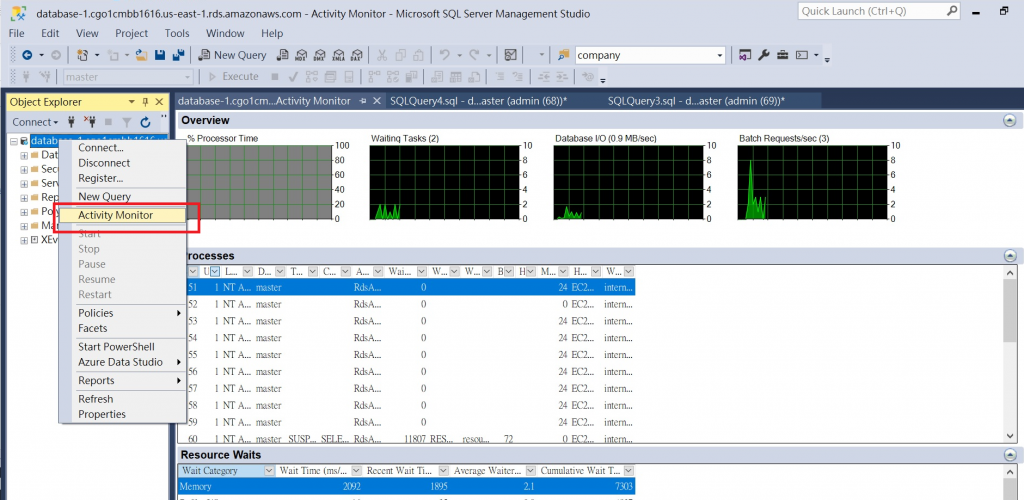Click the Open File folder icon

click(140, 55)
